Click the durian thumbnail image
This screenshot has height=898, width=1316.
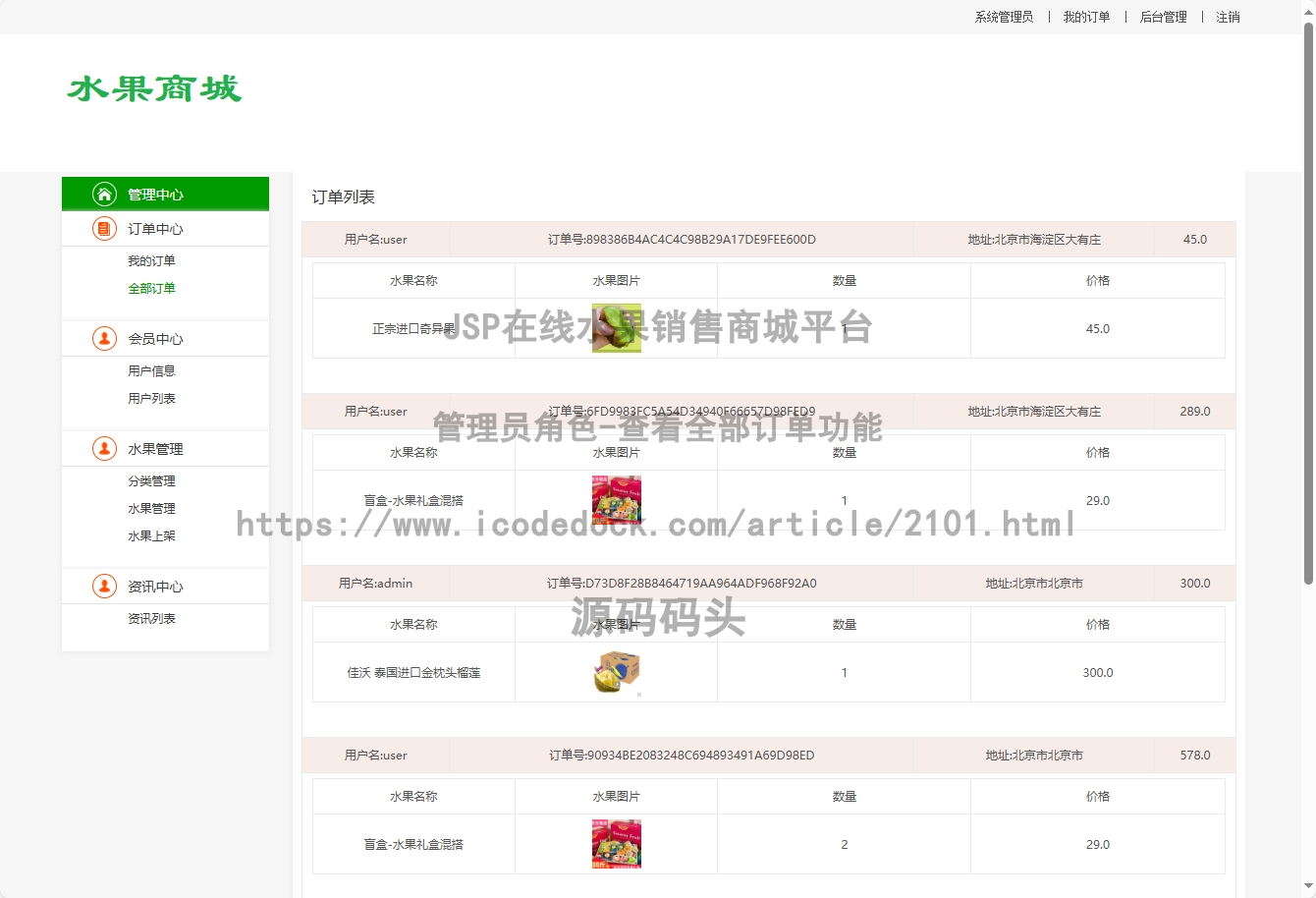[x=617, y=672]
